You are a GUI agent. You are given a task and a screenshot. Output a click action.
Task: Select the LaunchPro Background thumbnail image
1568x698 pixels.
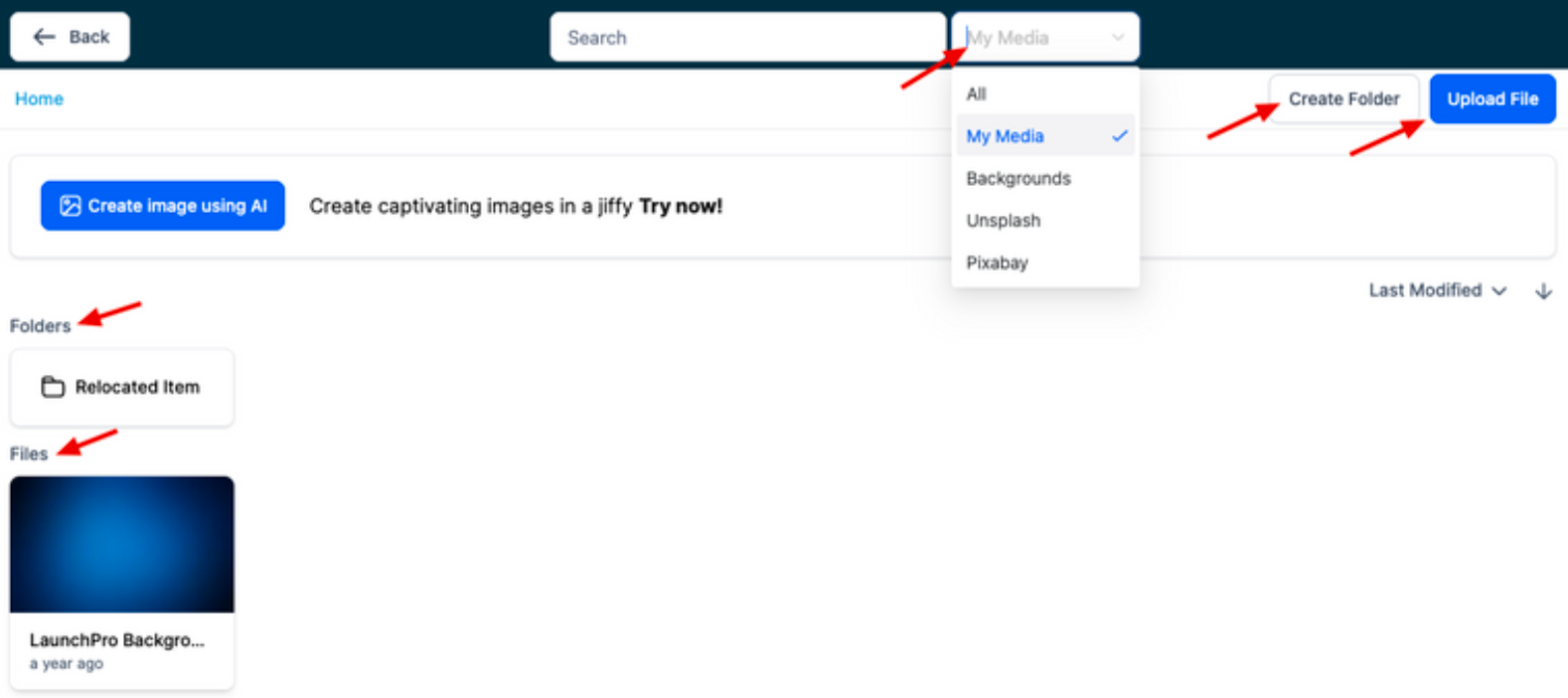pos(122,544)
